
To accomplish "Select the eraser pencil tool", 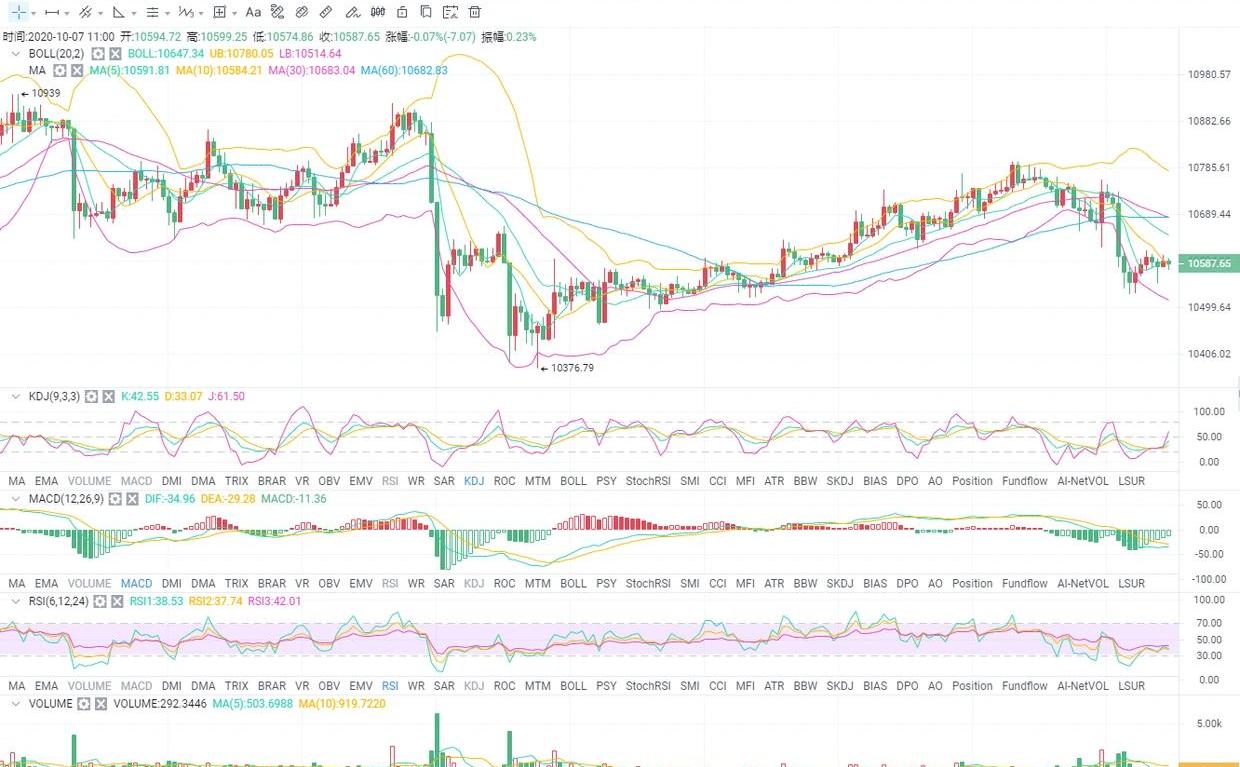I will point(352,12).
